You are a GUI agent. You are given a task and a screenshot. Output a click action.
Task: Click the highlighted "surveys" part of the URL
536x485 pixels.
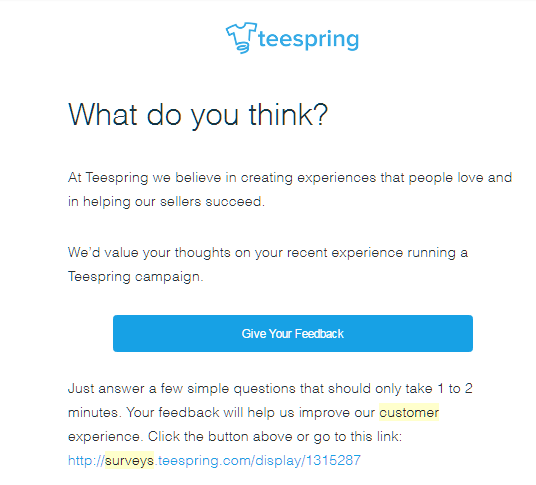[x=129, y=460]
